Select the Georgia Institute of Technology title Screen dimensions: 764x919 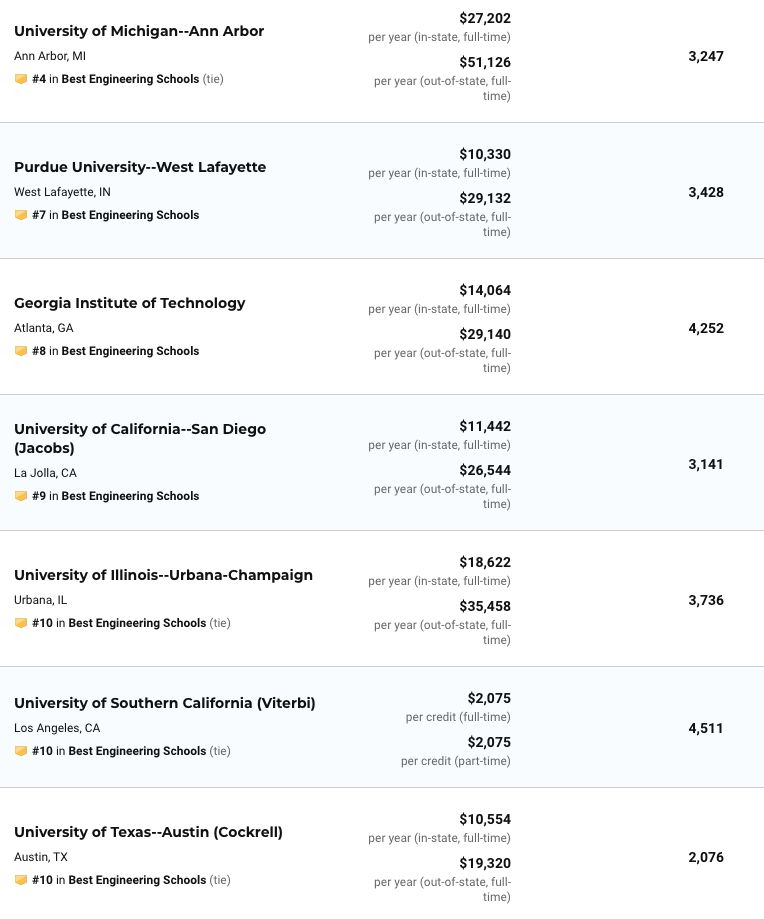coord(129,303)
